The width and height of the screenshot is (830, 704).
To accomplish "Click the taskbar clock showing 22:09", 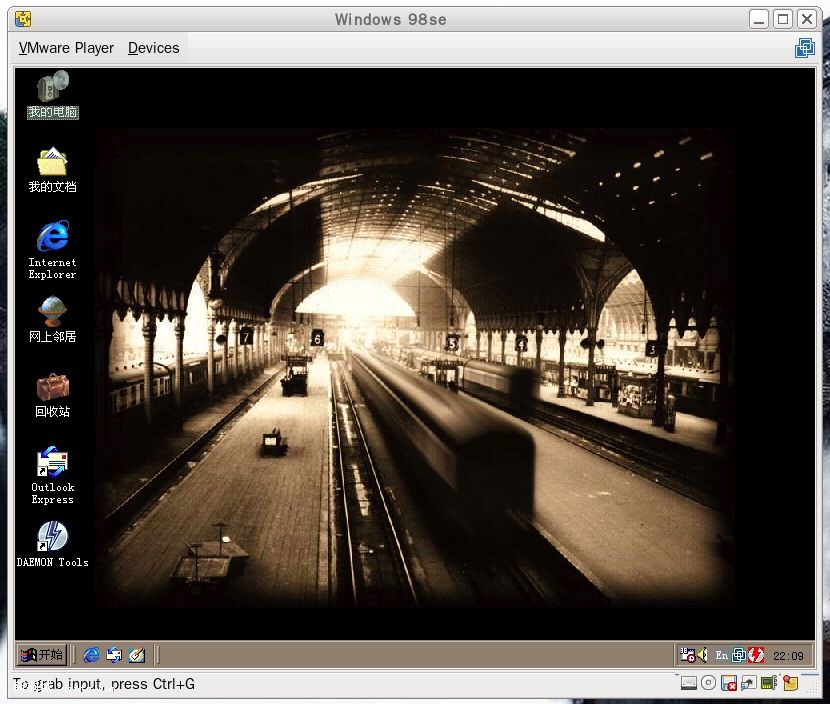I will point(788,656).
